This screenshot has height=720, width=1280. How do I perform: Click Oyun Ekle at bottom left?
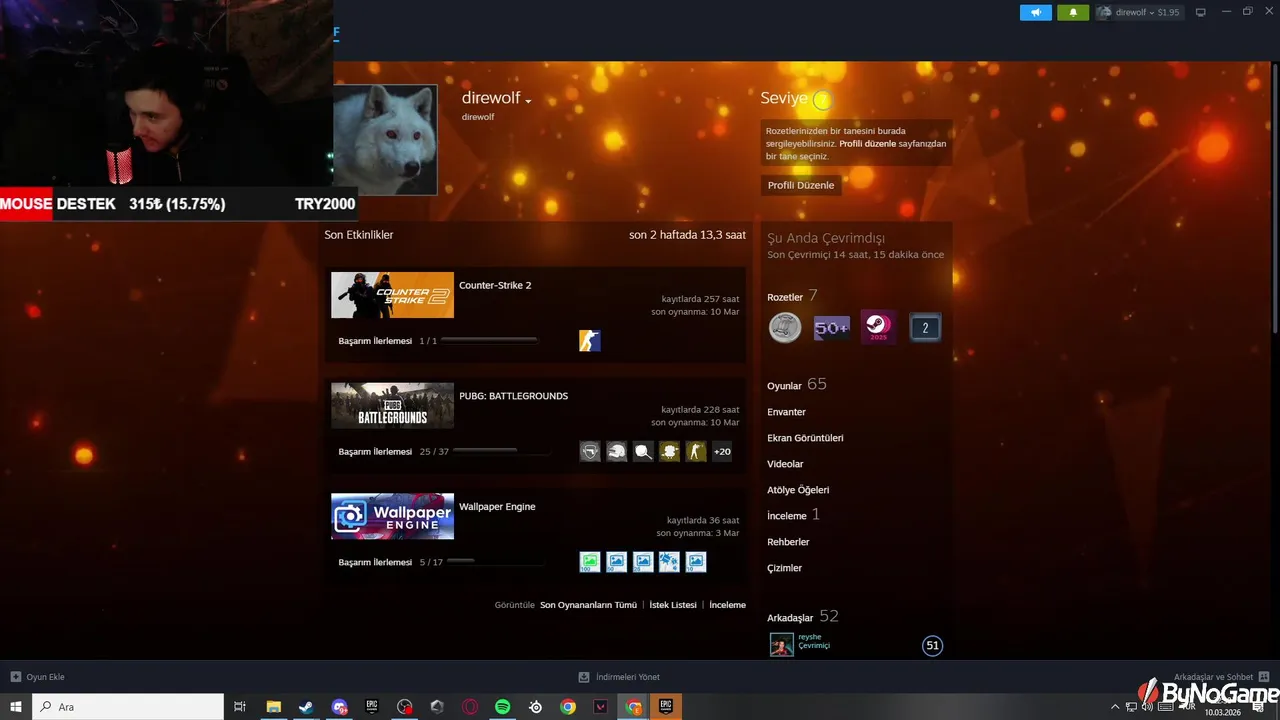tap(37, 677)
